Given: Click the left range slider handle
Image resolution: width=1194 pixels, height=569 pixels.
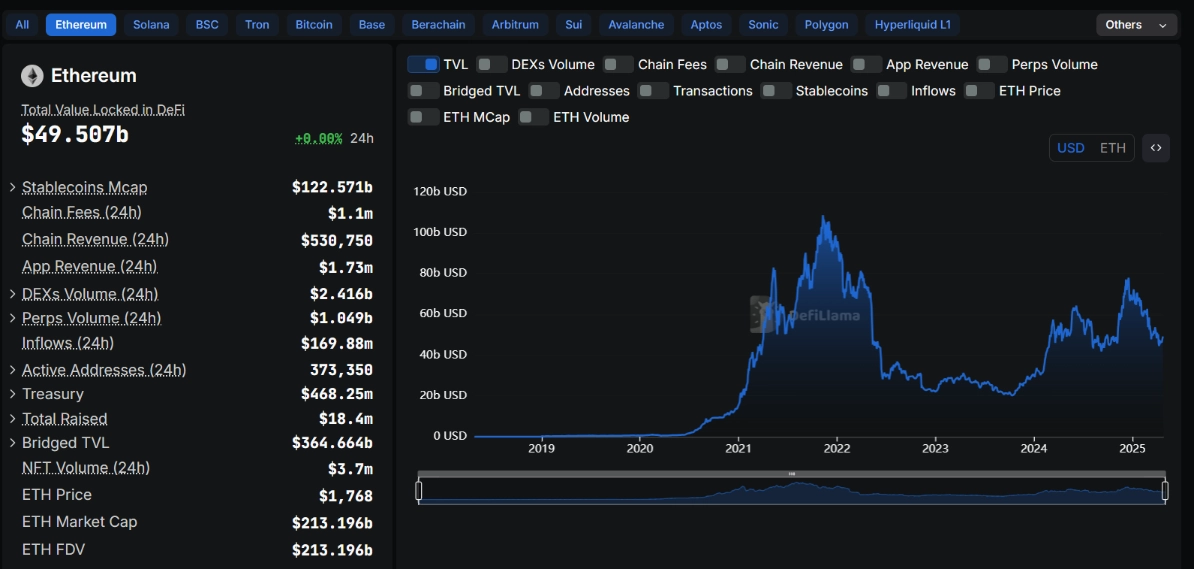Looking at the screenshot, I should tap(419, 491).
